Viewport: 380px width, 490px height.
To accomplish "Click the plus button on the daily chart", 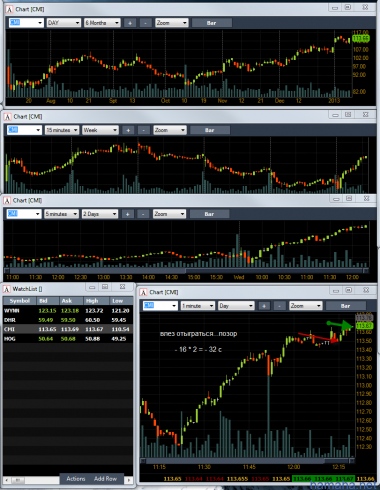I will point(130,23).
